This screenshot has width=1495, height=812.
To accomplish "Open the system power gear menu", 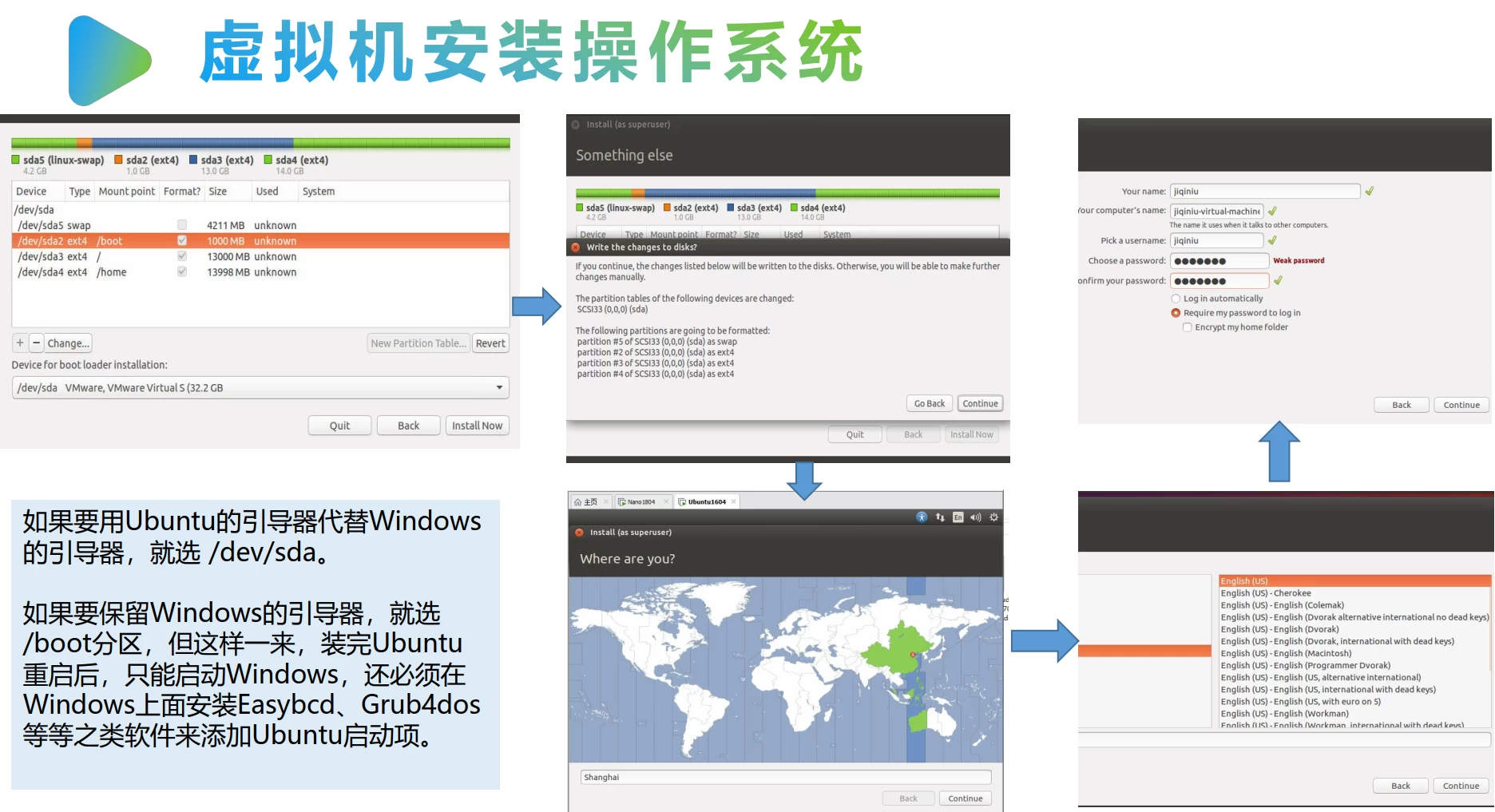I will (x=994, y=517).
